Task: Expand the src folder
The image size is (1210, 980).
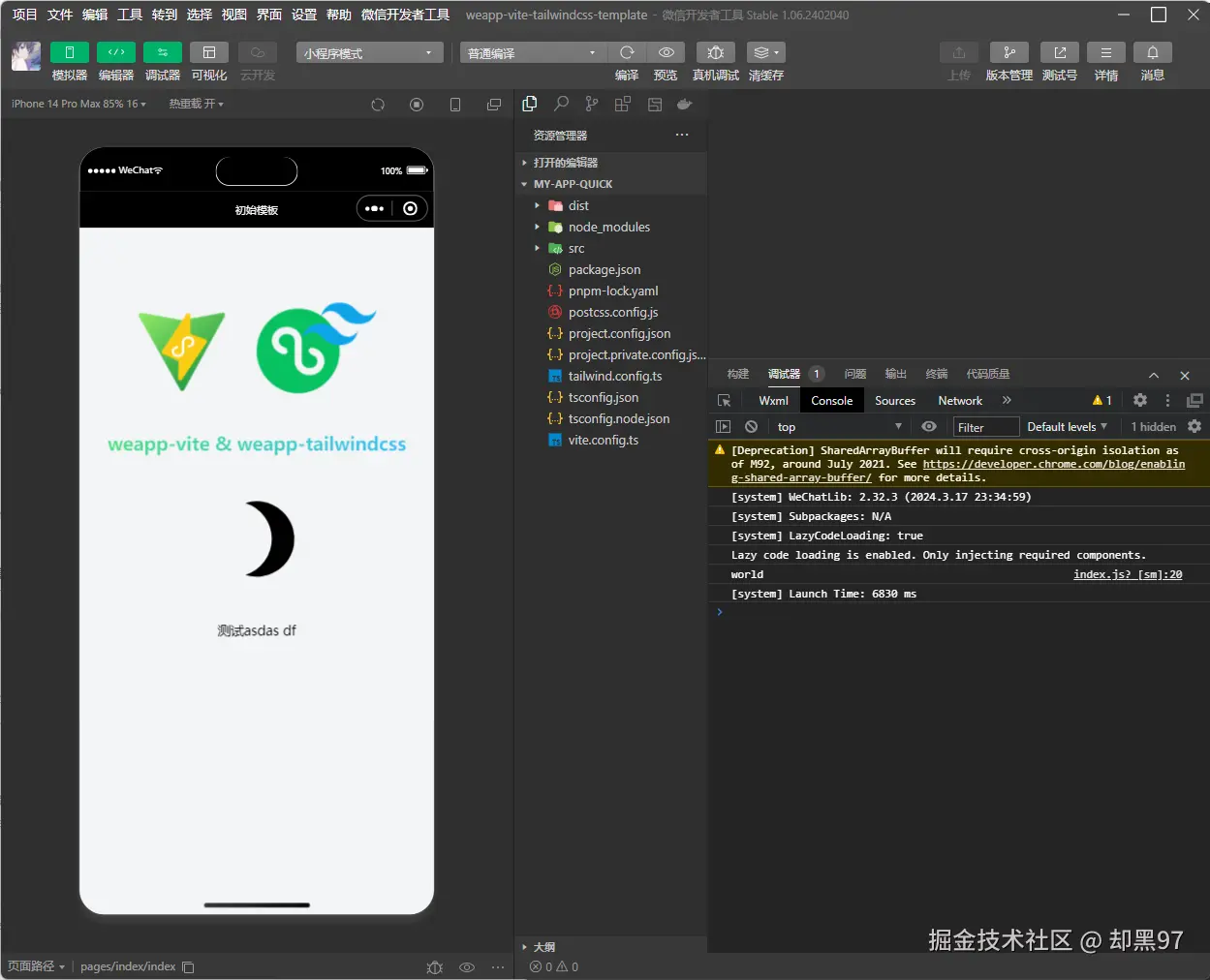Action: (x=611, y=248)
